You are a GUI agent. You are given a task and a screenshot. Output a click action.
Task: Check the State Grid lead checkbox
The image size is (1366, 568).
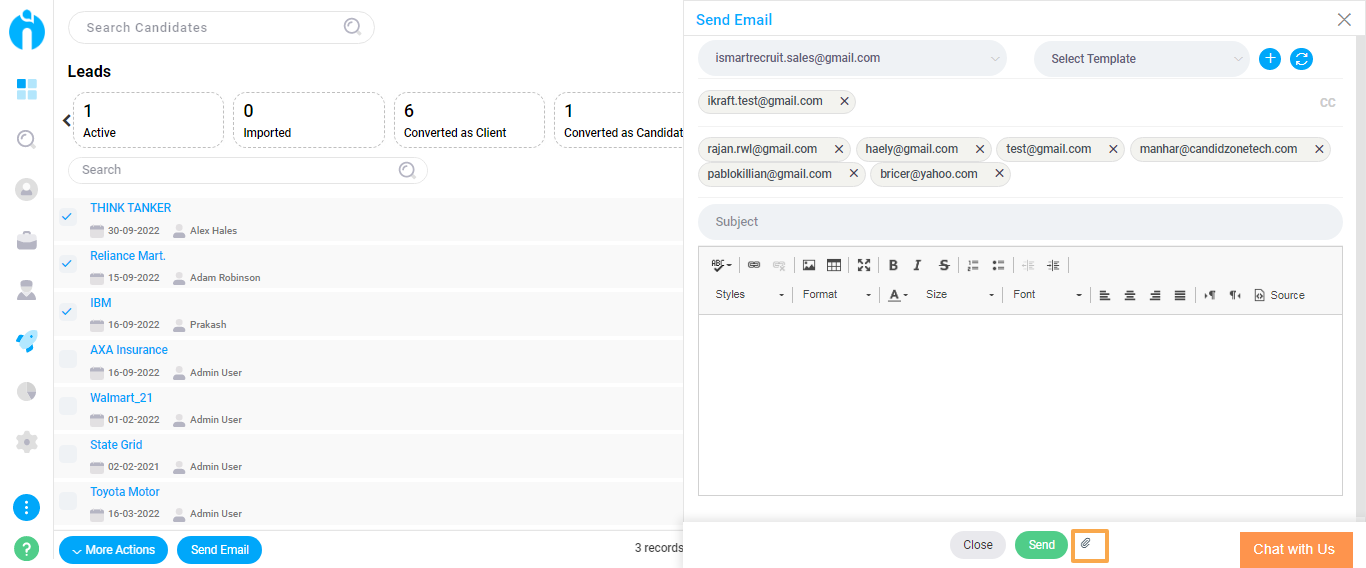[68, 453]
